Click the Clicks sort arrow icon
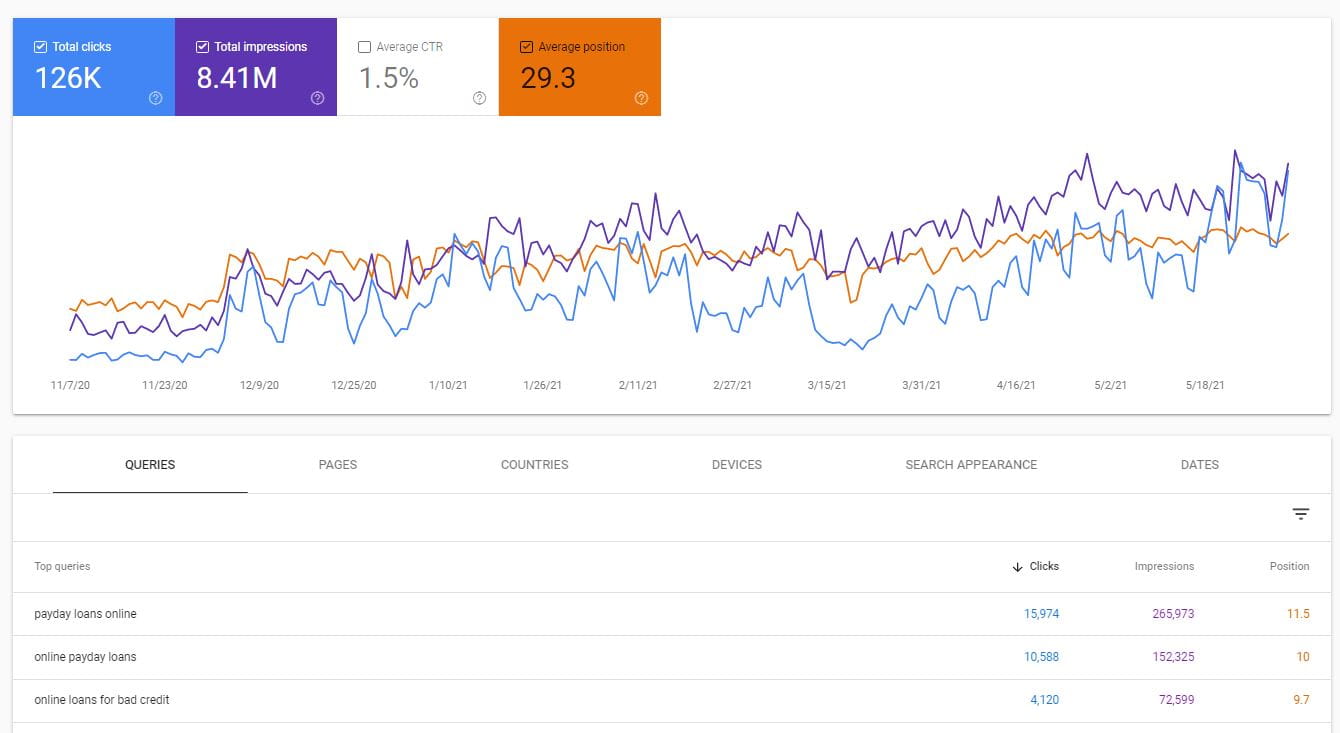Image resolution: width=1340 pixels, height=733 pixels. (1017, 566)
